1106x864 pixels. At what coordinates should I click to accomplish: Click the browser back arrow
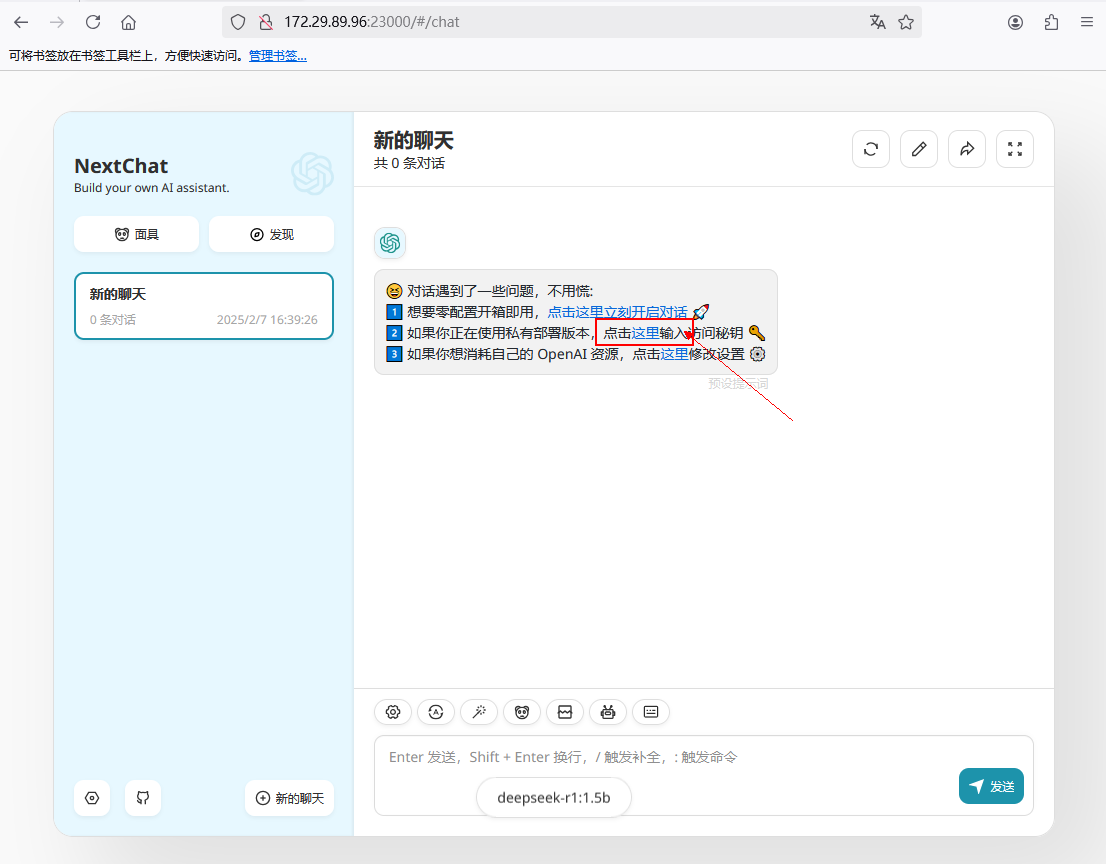pos(21,23)
